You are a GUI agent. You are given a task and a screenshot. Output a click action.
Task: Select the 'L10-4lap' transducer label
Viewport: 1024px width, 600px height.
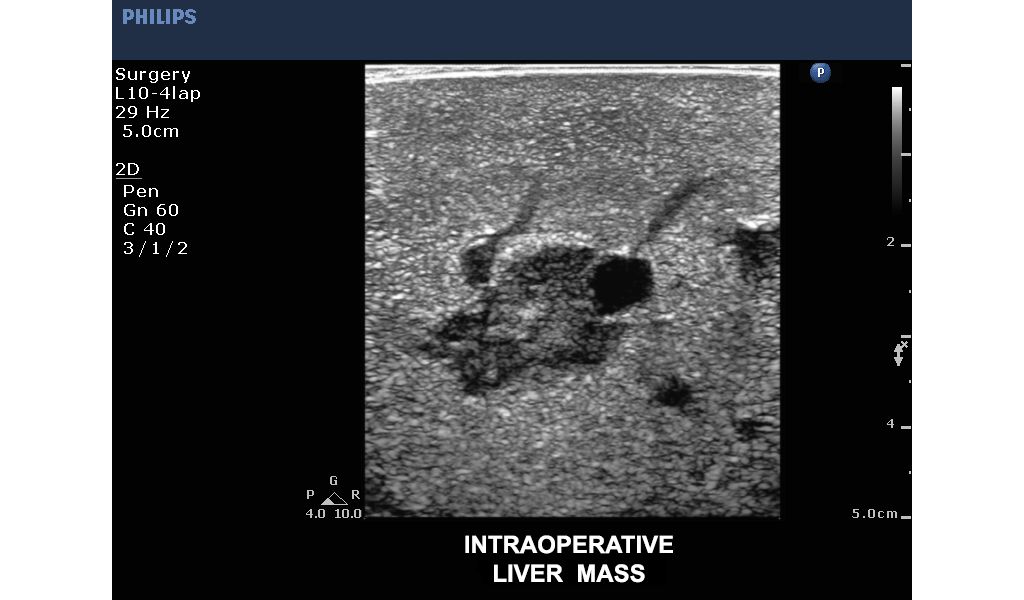click(x=157, y=93)
